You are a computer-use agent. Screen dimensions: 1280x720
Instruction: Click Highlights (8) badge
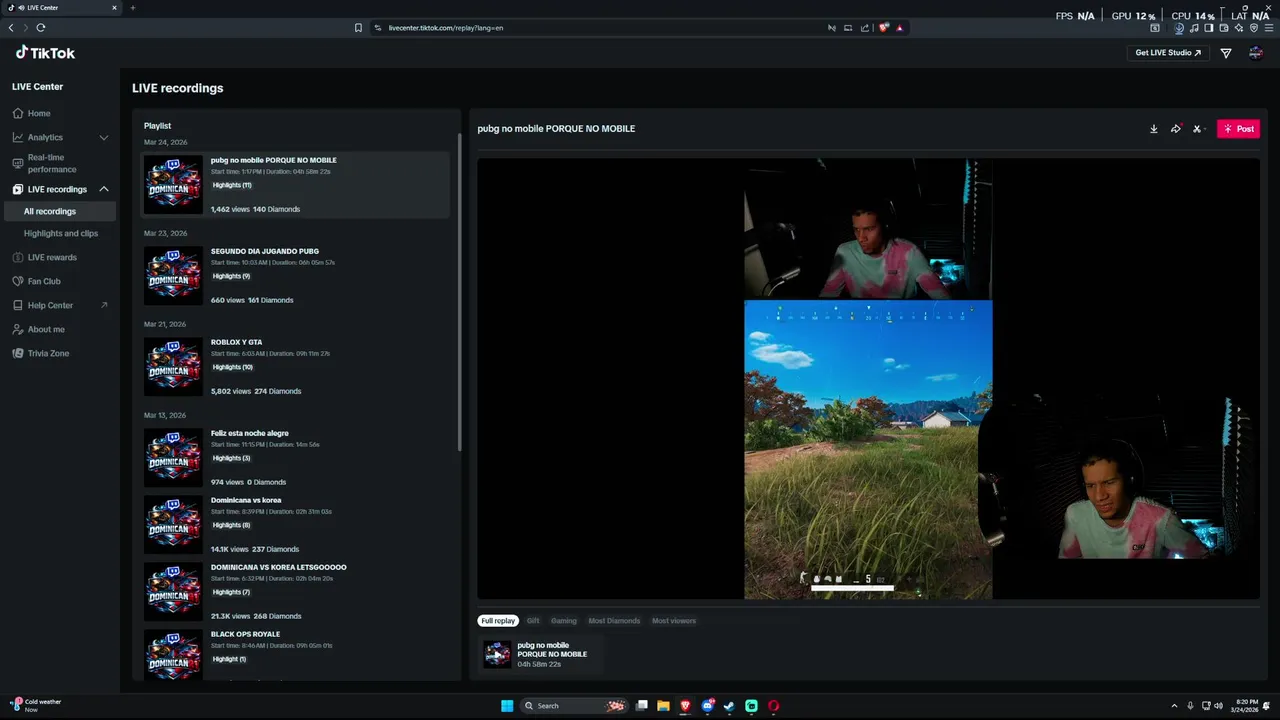tap(231, 525)
